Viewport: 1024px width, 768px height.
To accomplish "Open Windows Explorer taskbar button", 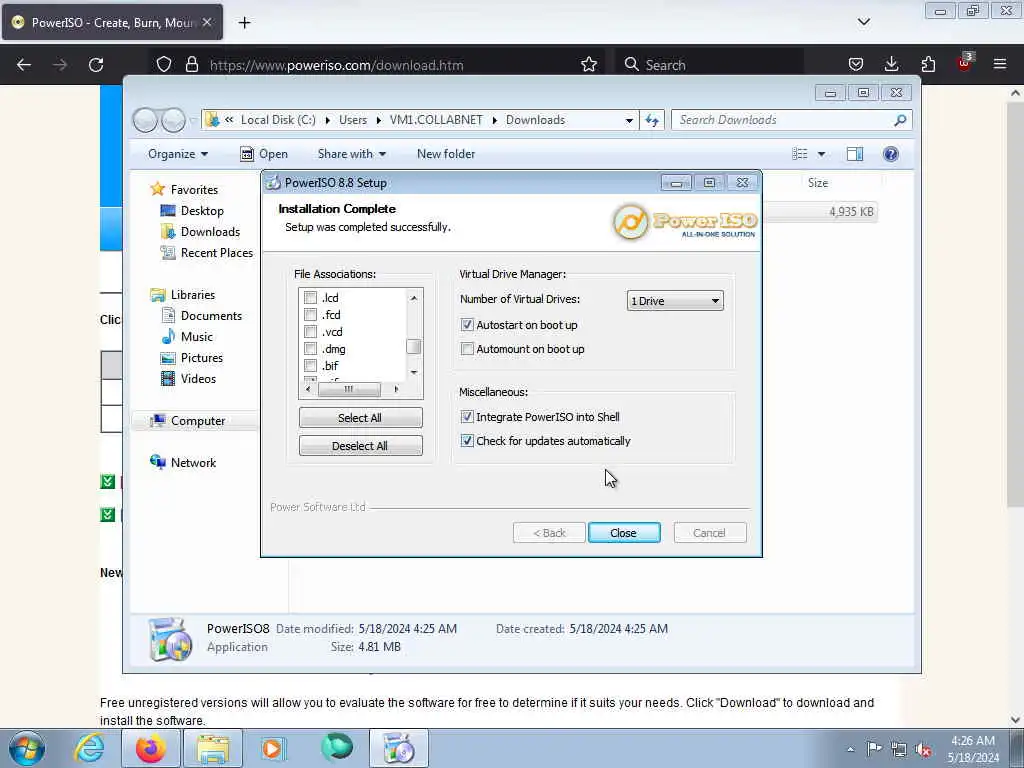I will (x=213, y=748).
